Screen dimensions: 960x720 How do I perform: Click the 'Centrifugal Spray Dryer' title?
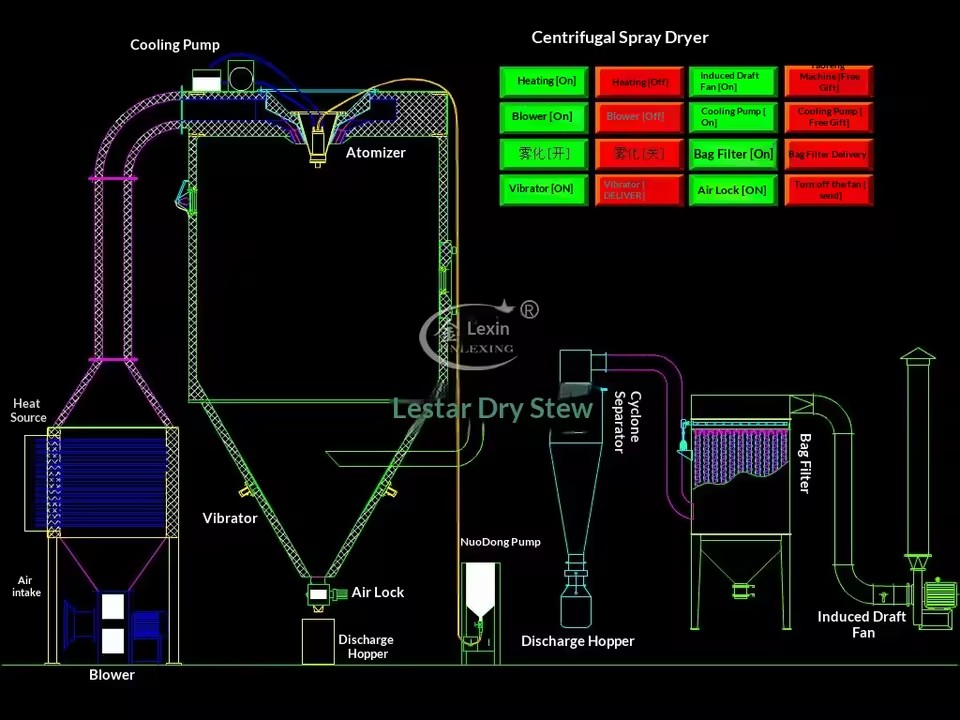(x=620, y=37)
